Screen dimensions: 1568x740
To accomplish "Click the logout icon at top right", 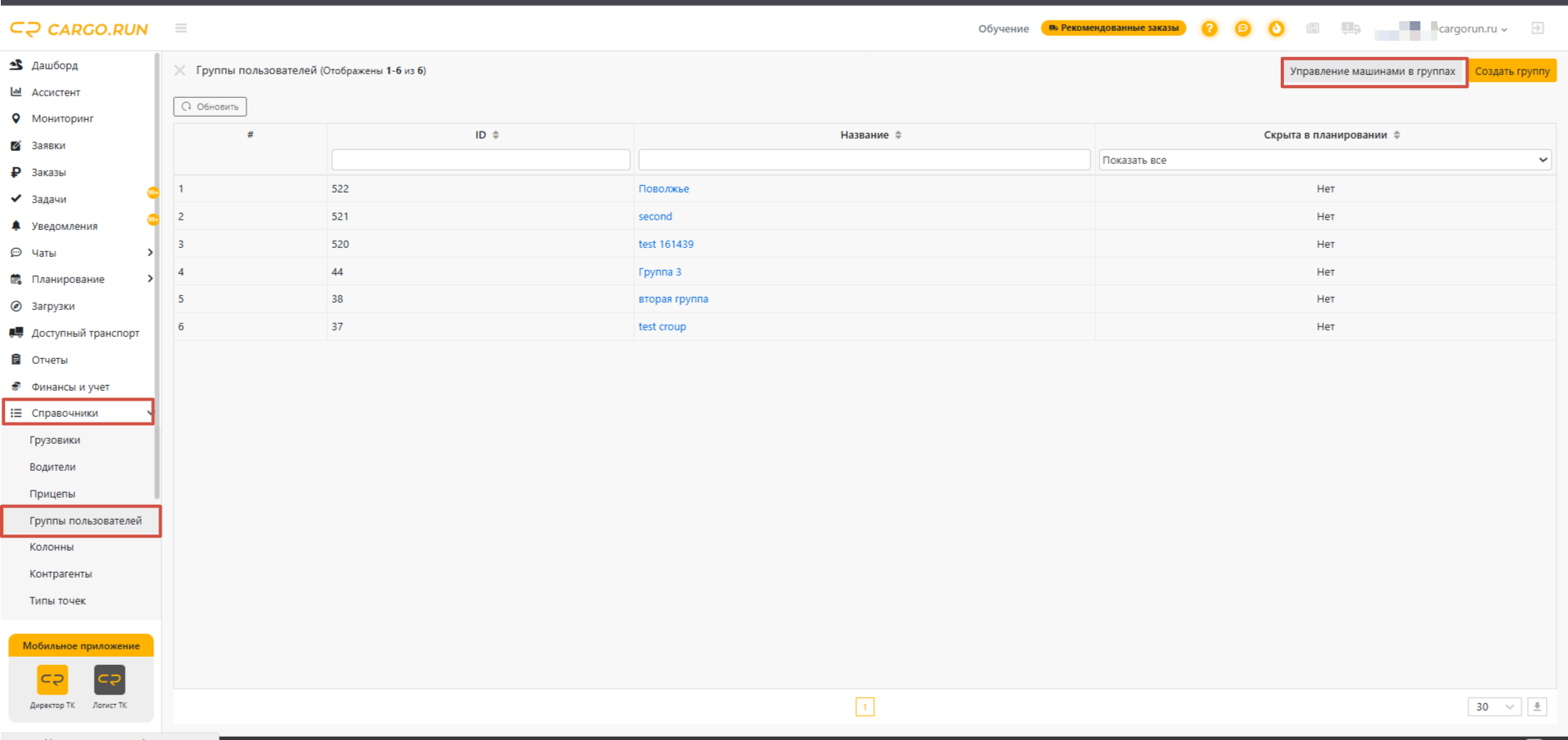I will 1538,29.
